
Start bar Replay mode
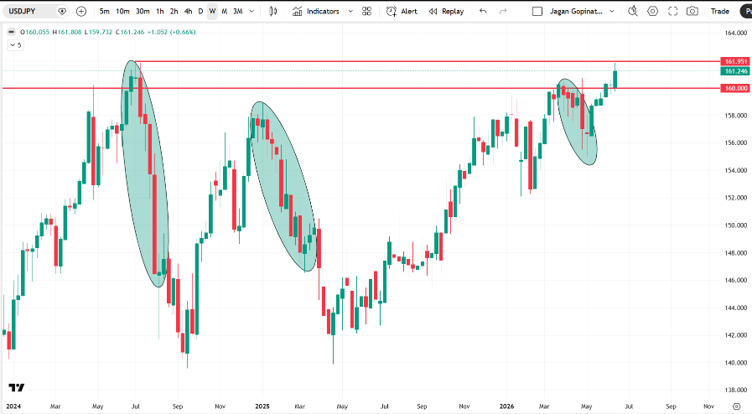pos(446,11)
